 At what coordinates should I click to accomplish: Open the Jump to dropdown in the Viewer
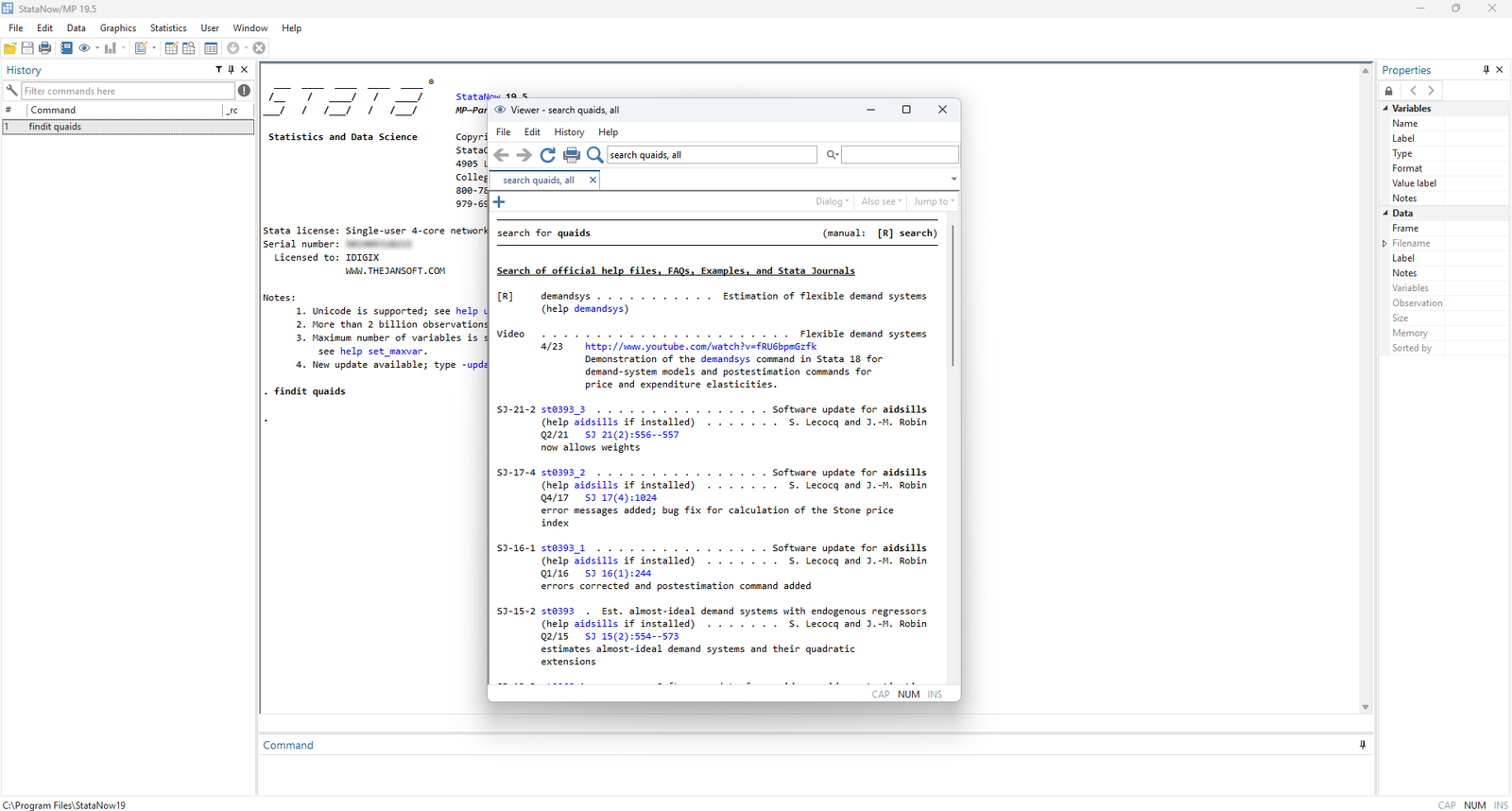[934, 201]
